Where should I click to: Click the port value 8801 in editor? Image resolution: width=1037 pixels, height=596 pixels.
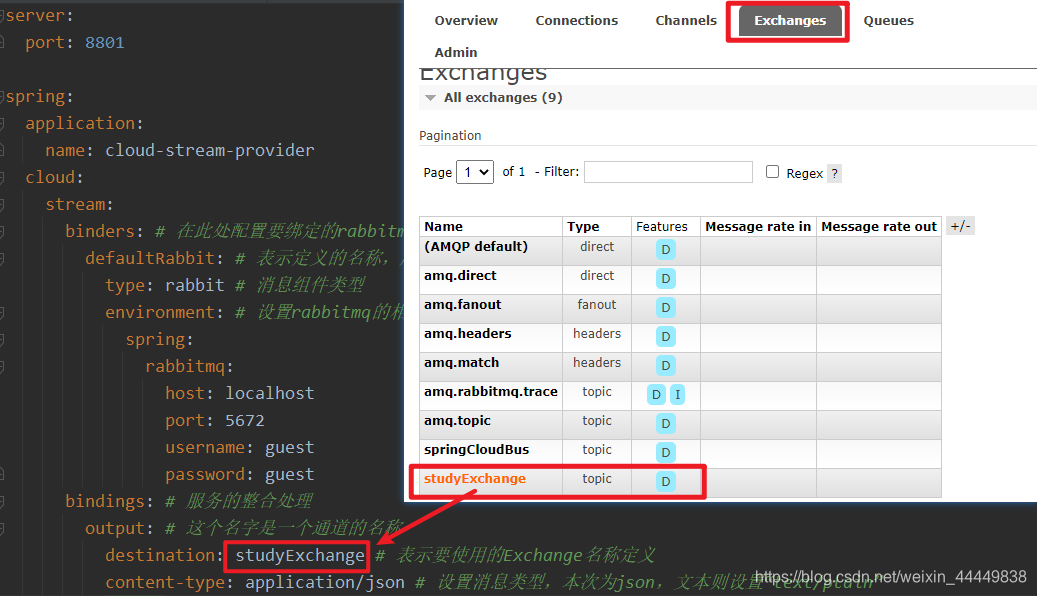tap(104, 42)
